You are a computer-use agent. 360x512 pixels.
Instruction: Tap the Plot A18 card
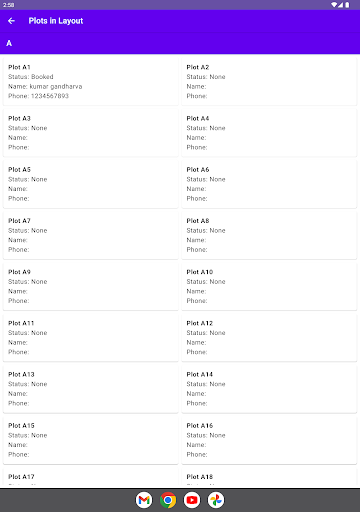pyautogui.click(x=269, y=477)
